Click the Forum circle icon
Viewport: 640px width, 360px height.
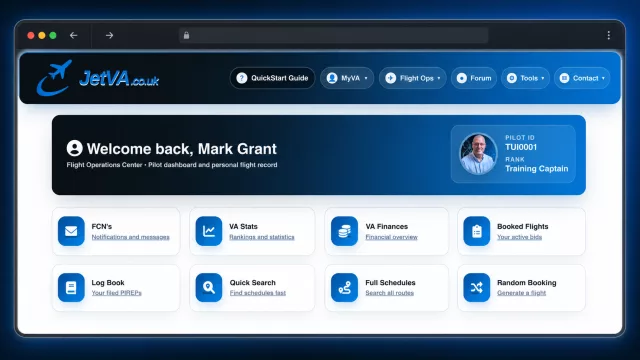click(462, 78)
